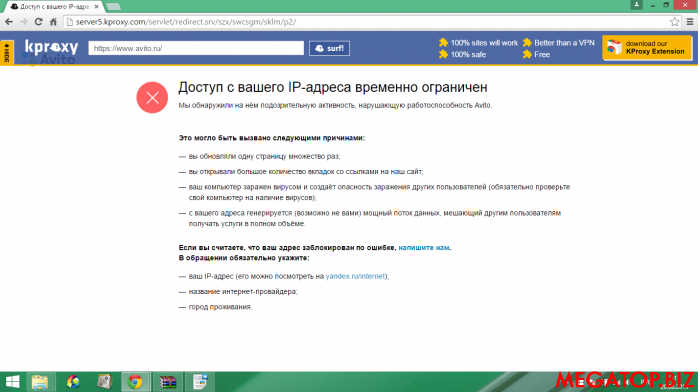Collapse KProxy bar via HIDE tab
The width and height of the screenshot is (700, 392).
[x=7, y=53]
